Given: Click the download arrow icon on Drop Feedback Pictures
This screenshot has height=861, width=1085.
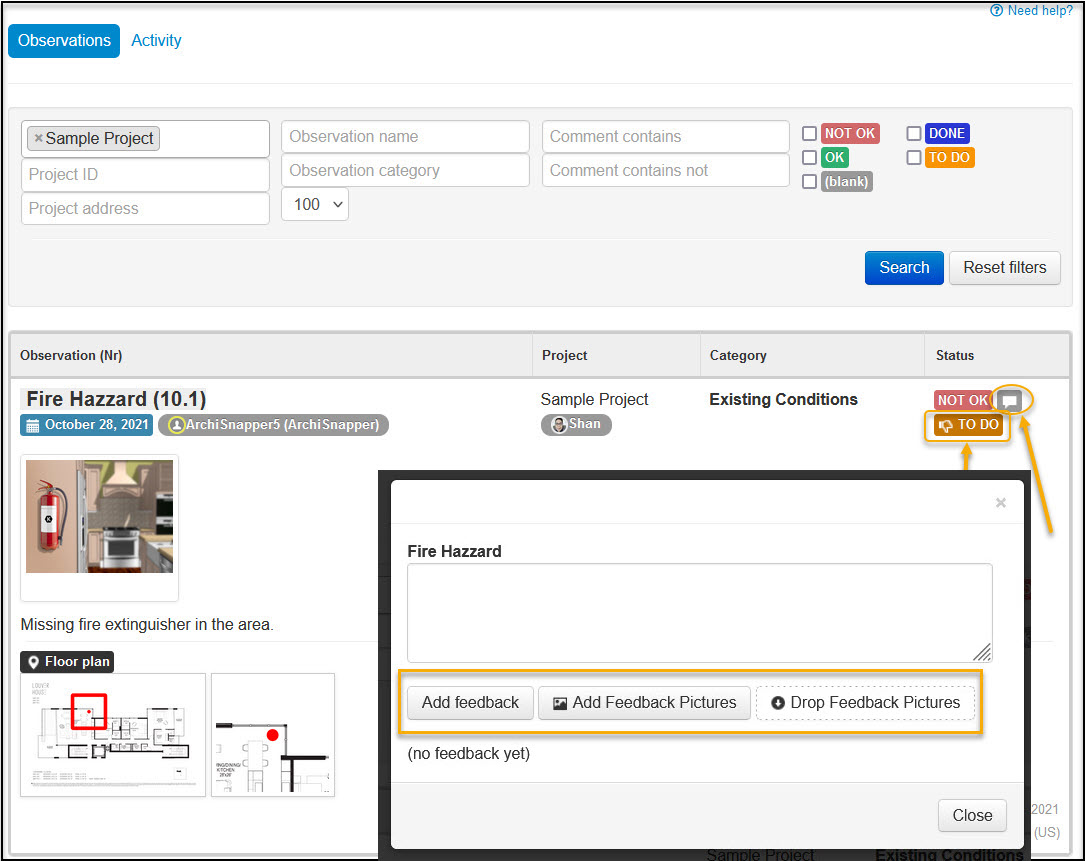Looking at the screenshot, I should point(778,703).
